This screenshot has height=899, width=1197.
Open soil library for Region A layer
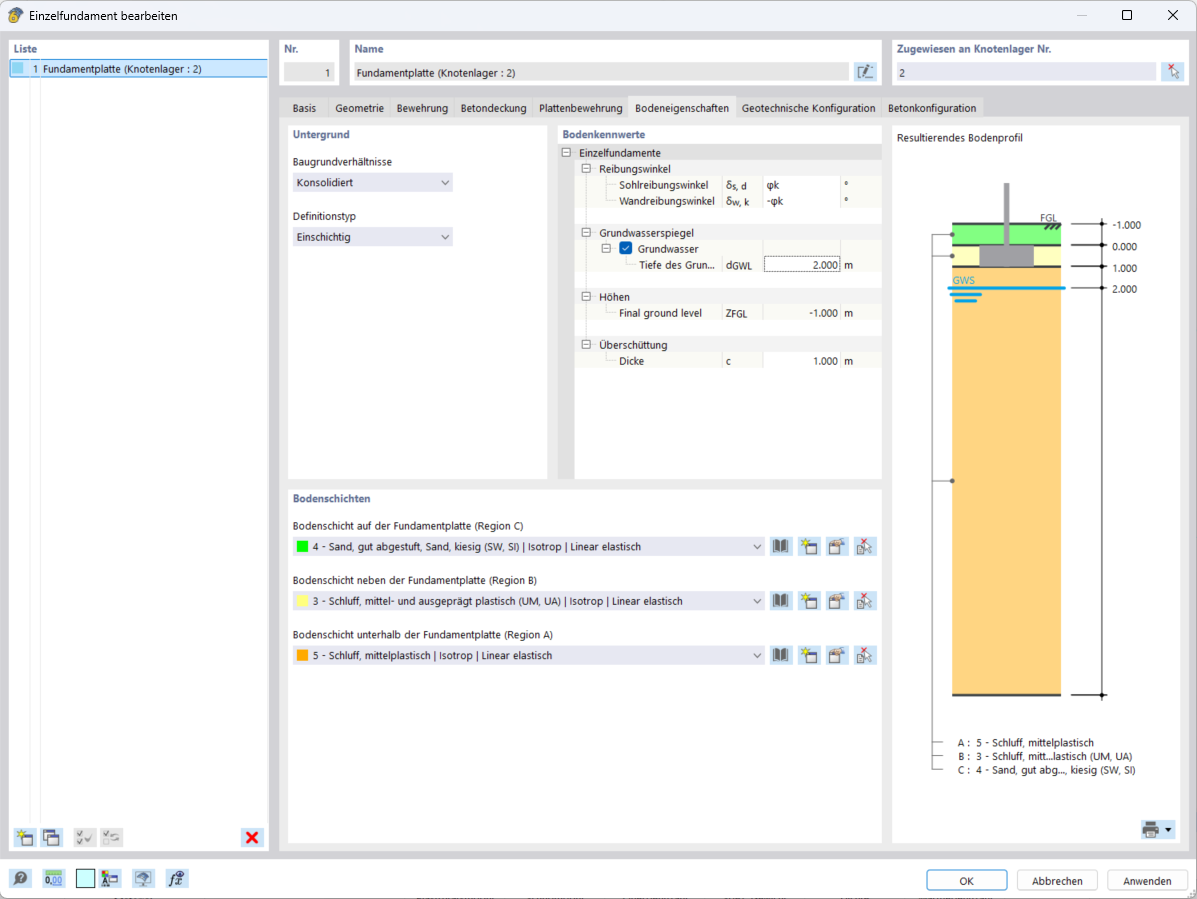click(x=780, y=655)
